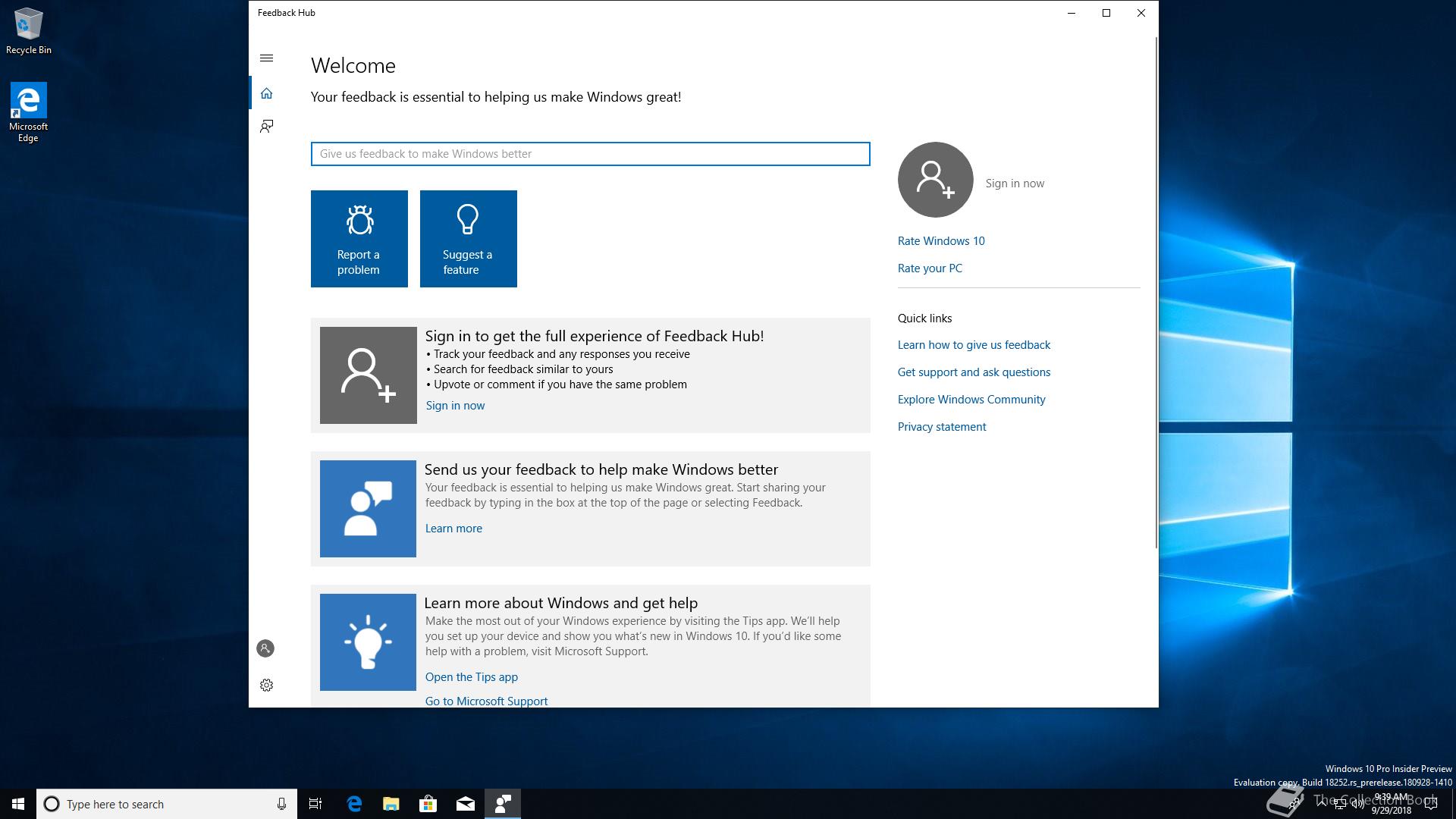The width and height of the screenshot is (1456, 819).
Task: Maximize the Feedback Hub window
Action: click(x=1106, y=13)
